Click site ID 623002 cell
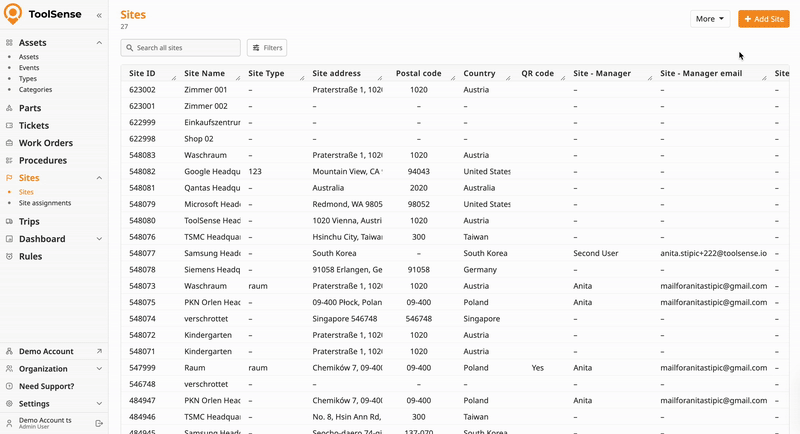Image resolution: width=800 pixels, height=434 pixels. click(142, 90)
